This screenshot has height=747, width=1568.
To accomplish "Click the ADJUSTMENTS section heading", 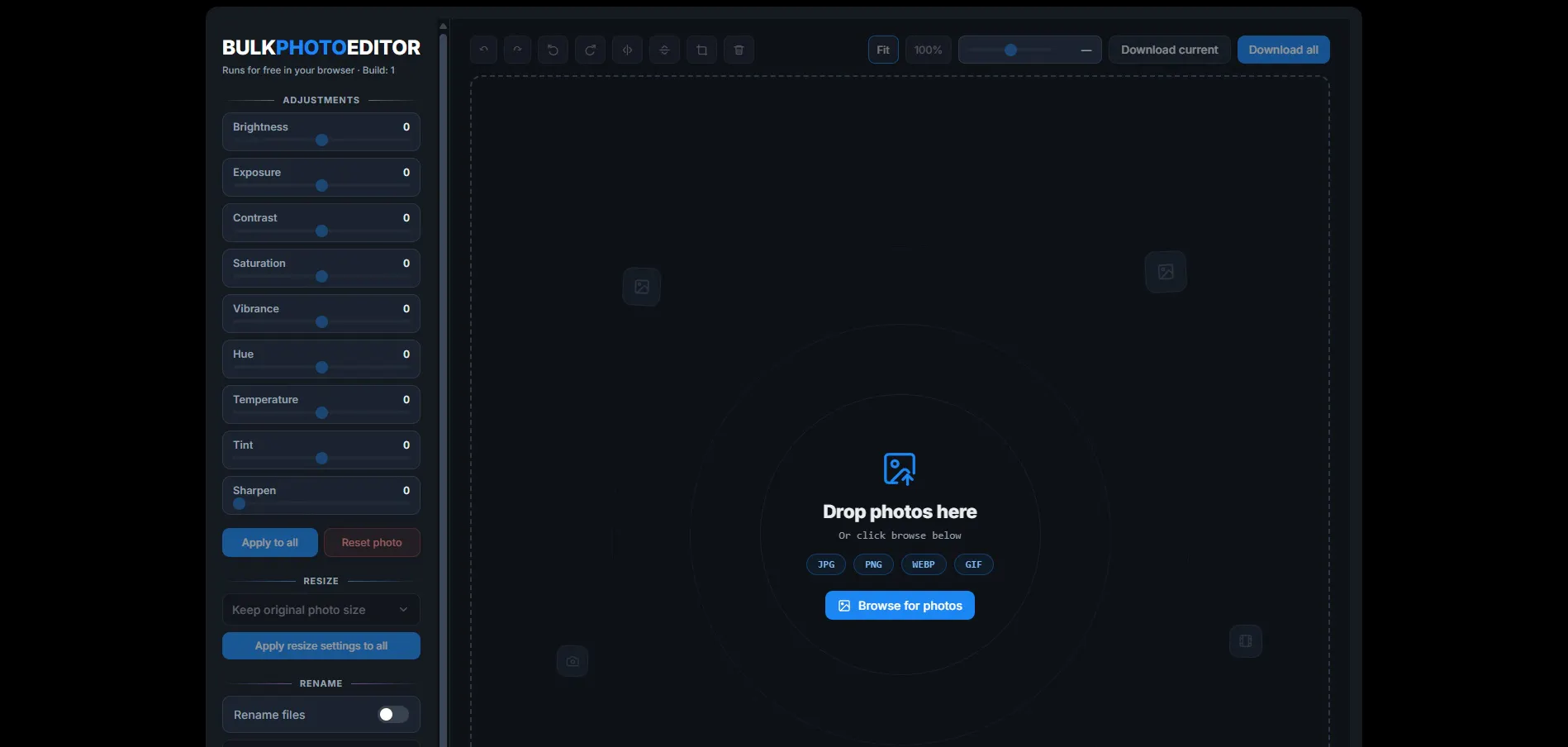I will click(321, 100).
